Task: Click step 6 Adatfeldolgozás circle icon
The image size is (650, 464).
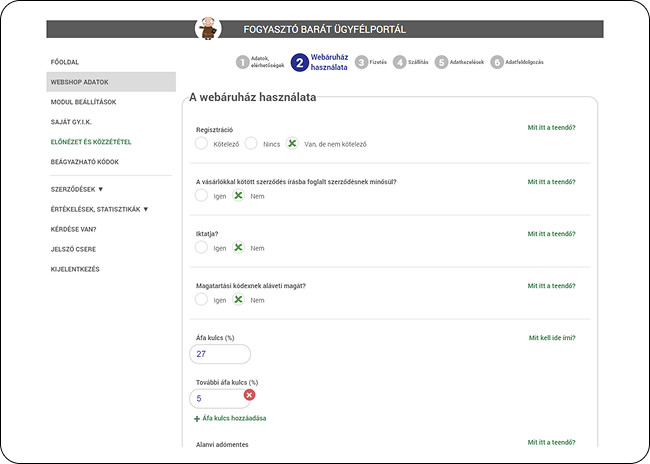Action: pyautogui.click(x=497, y=62)
